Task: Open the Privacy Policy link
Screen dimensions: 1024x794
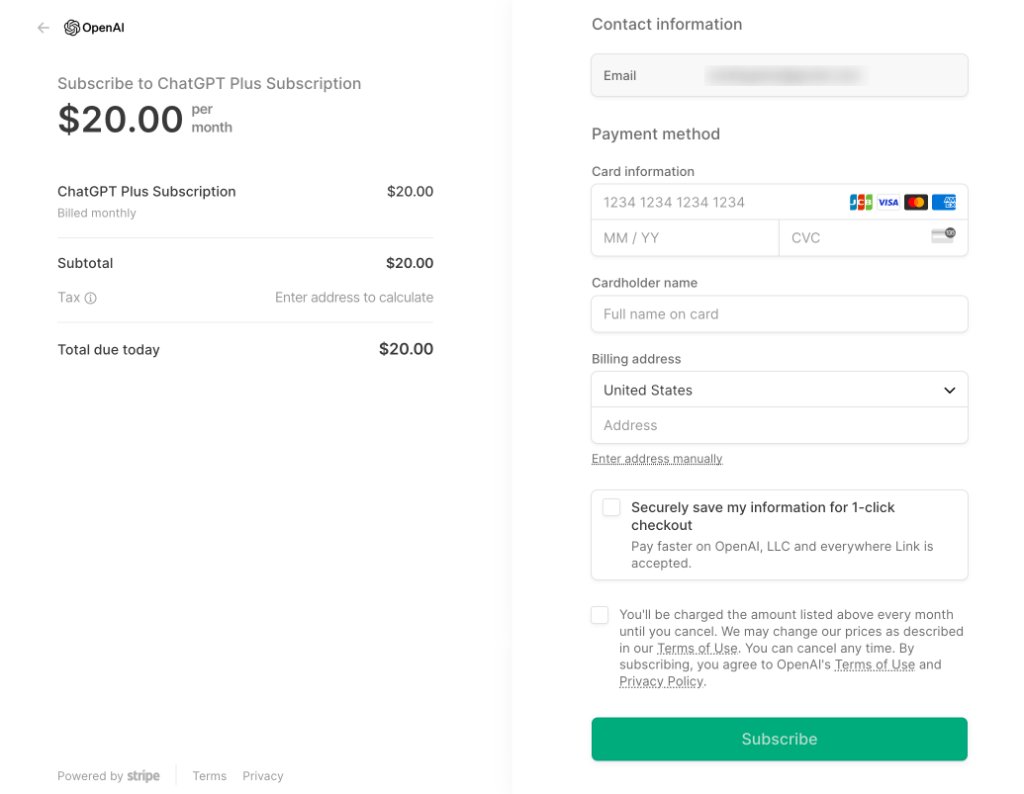Action: coord(661,681)
